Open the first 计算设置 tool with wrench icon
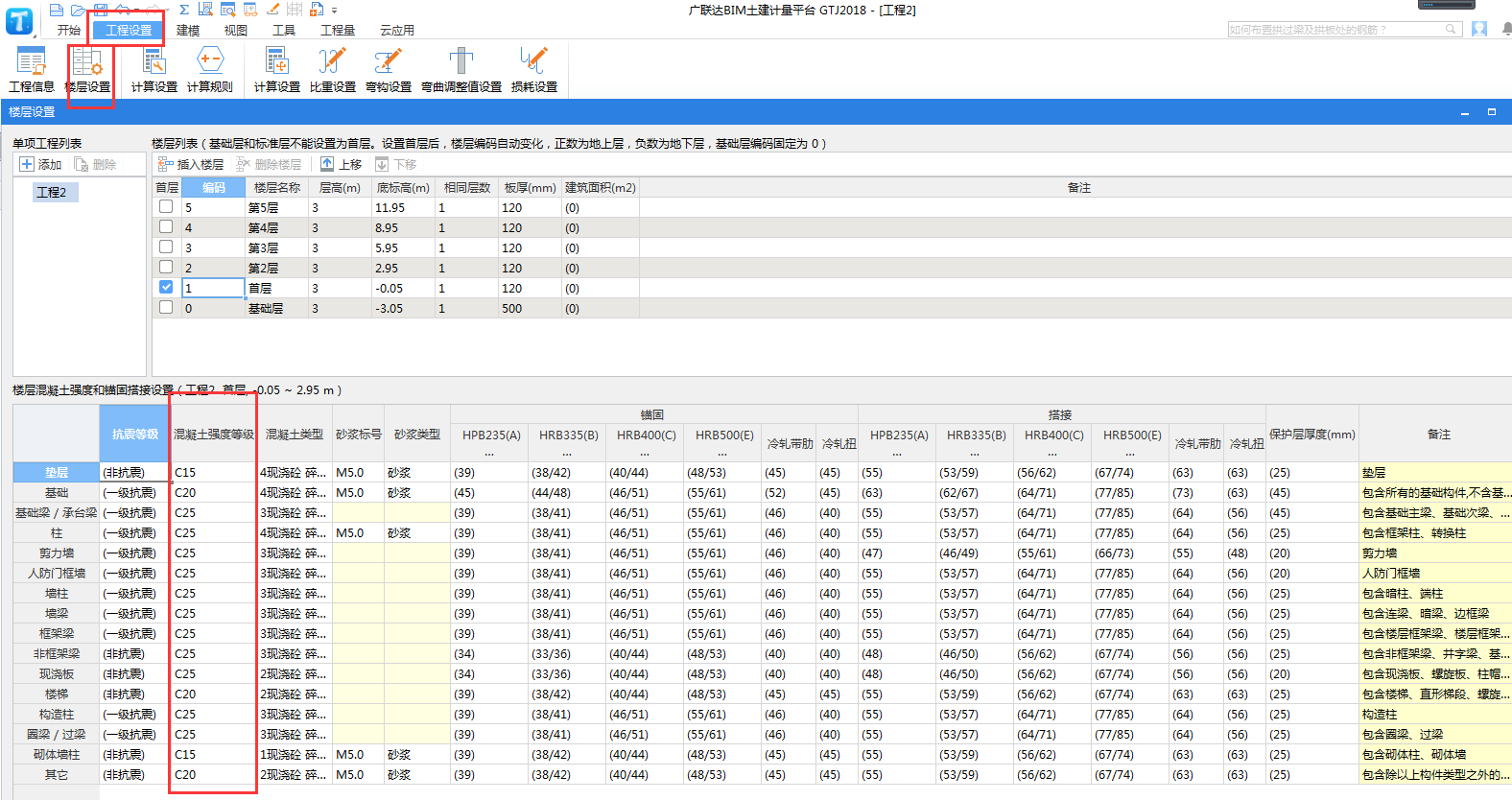Image resolution: width=1512 pixels, height=800 pixels. pyautogui.click(x=154, y=69)
